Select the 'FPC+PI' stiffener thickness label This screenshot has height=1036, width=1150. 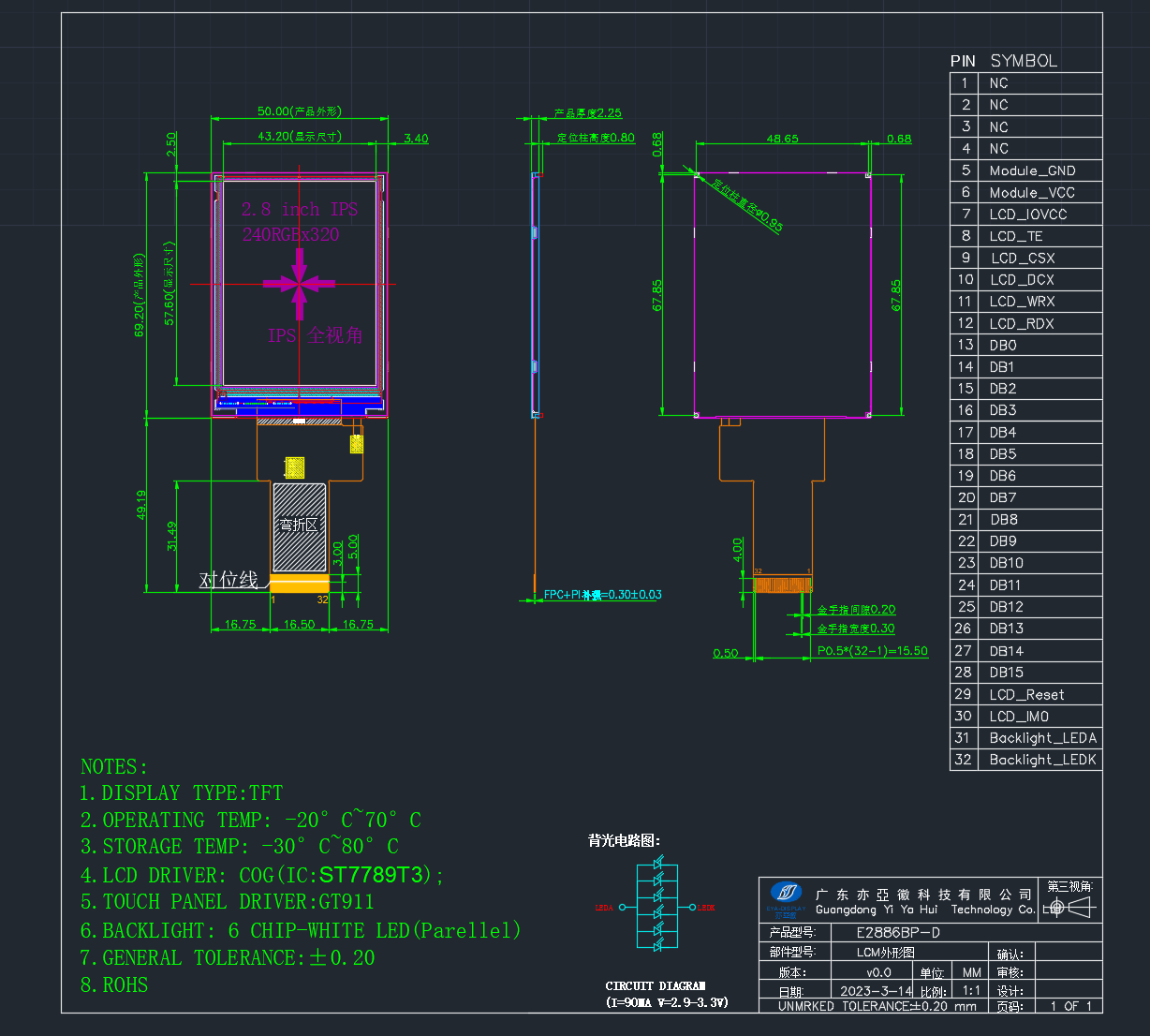pos(603,594)
